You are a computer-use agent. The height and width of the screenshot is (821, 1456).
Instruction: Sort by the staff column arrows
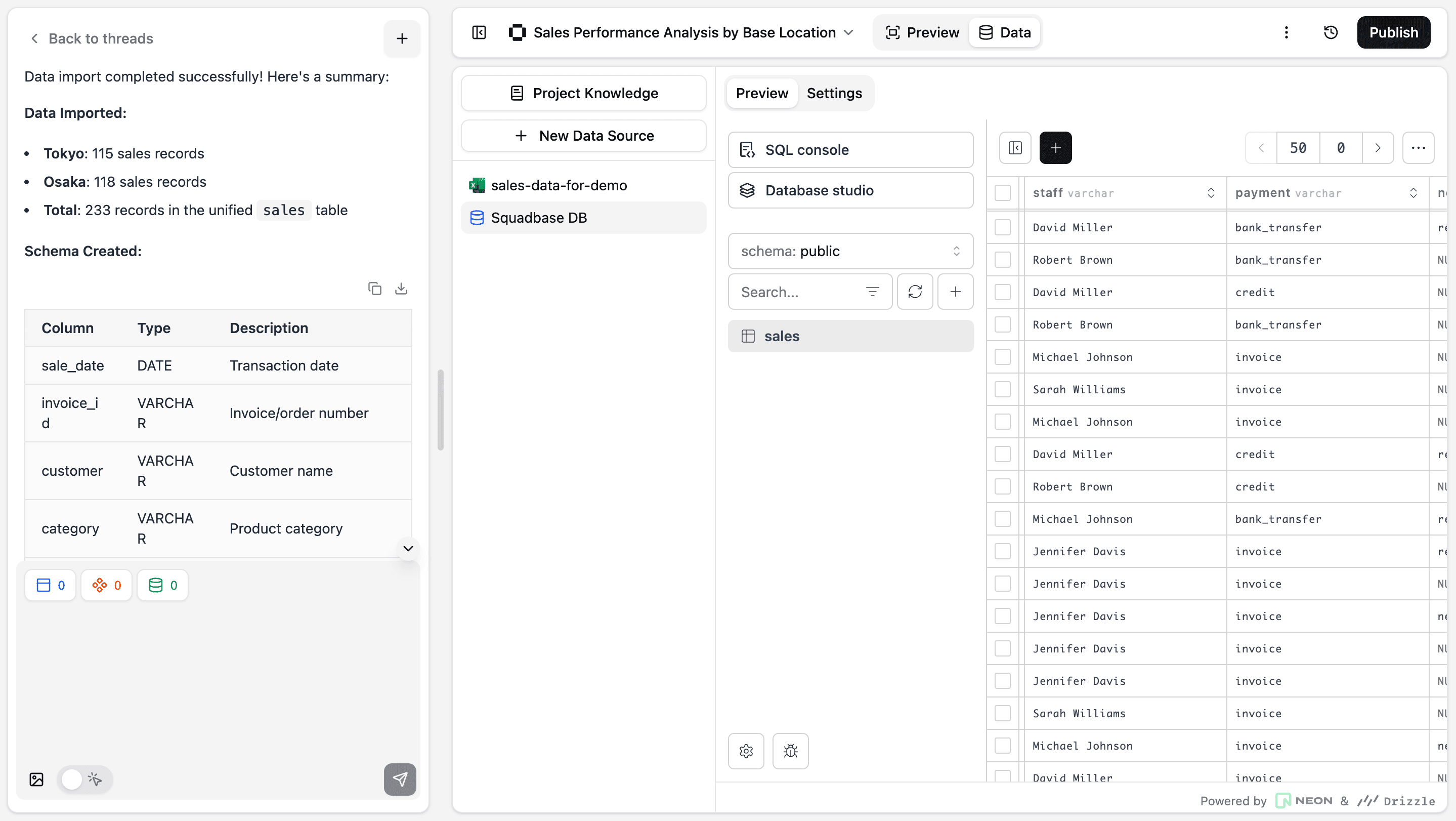click(1211, 193)
